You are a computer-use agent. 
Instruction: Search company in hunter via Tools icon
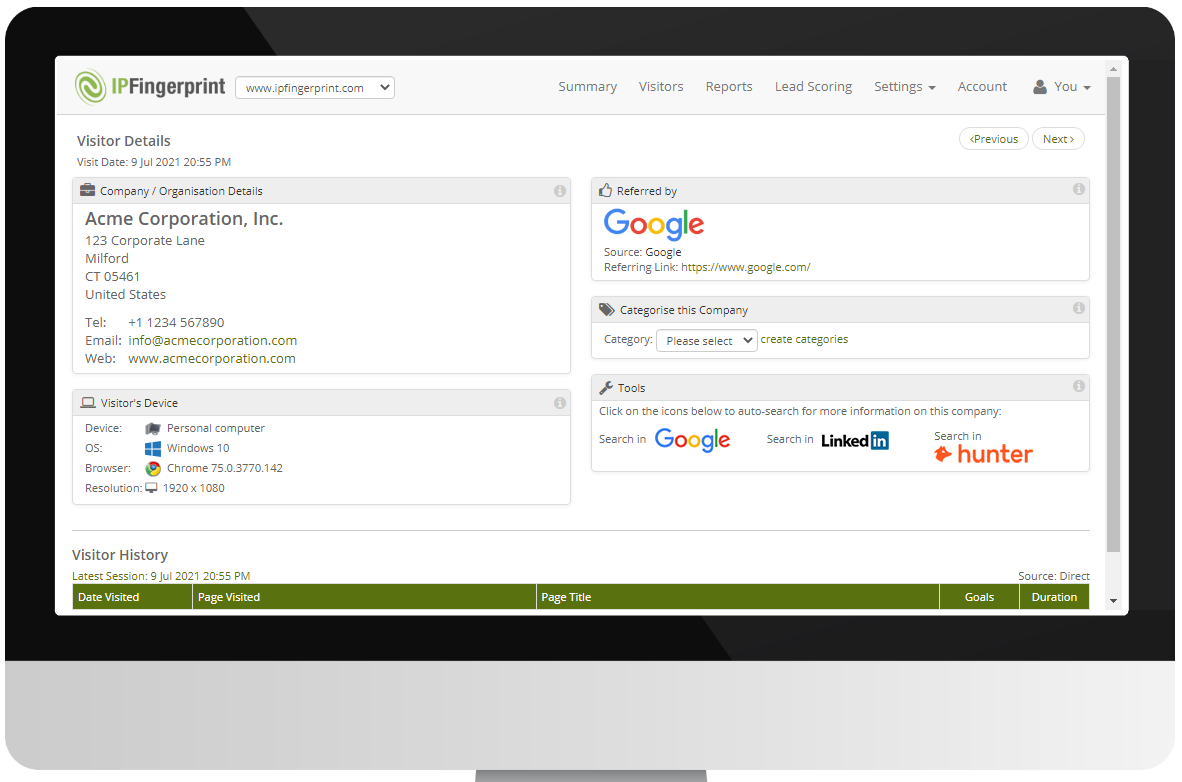tap(983, 454)
